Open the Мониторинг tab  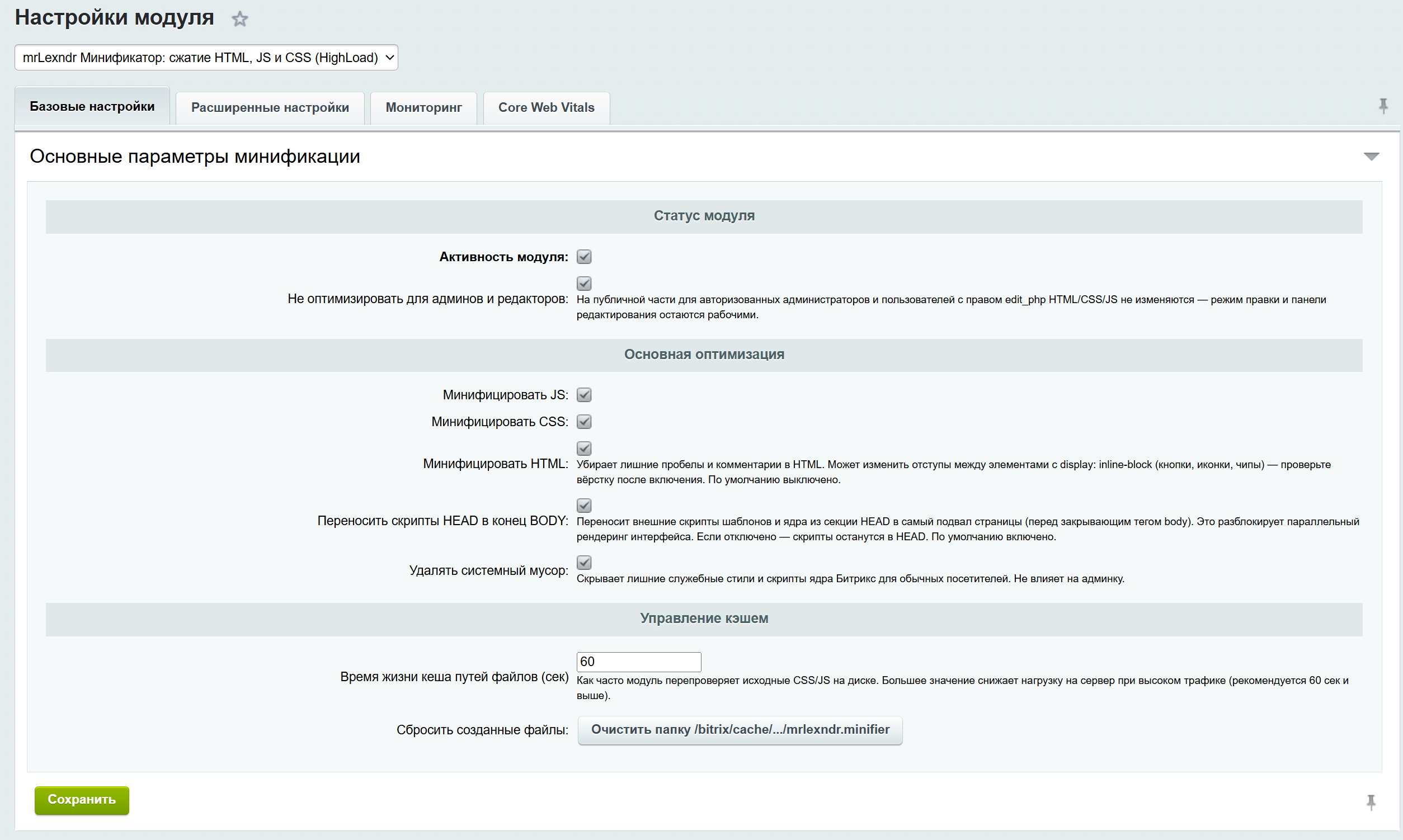coord(423,107)
